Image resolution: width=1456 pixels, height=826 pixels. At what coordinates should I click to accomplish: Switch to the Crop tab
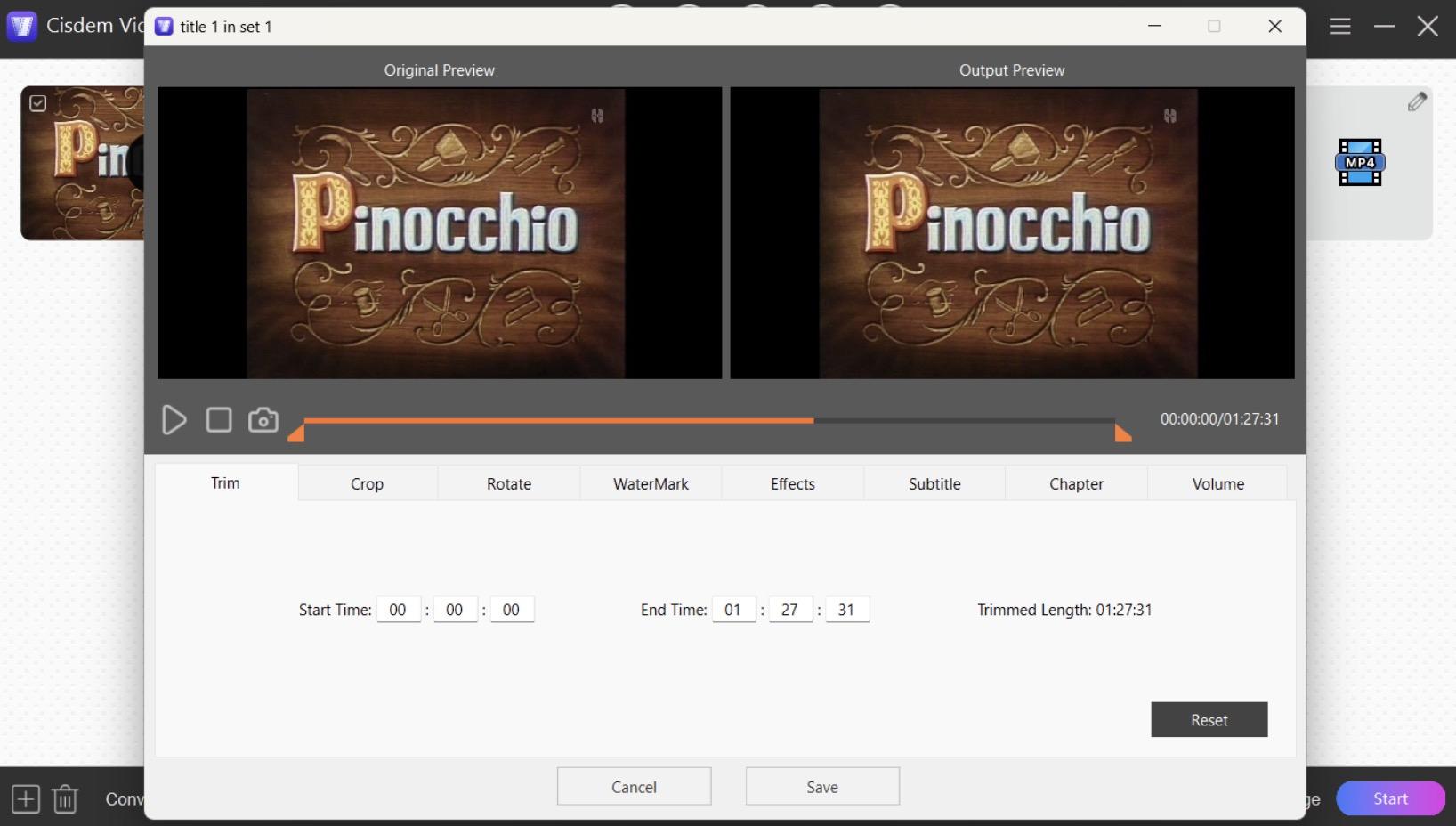[367, 483]
